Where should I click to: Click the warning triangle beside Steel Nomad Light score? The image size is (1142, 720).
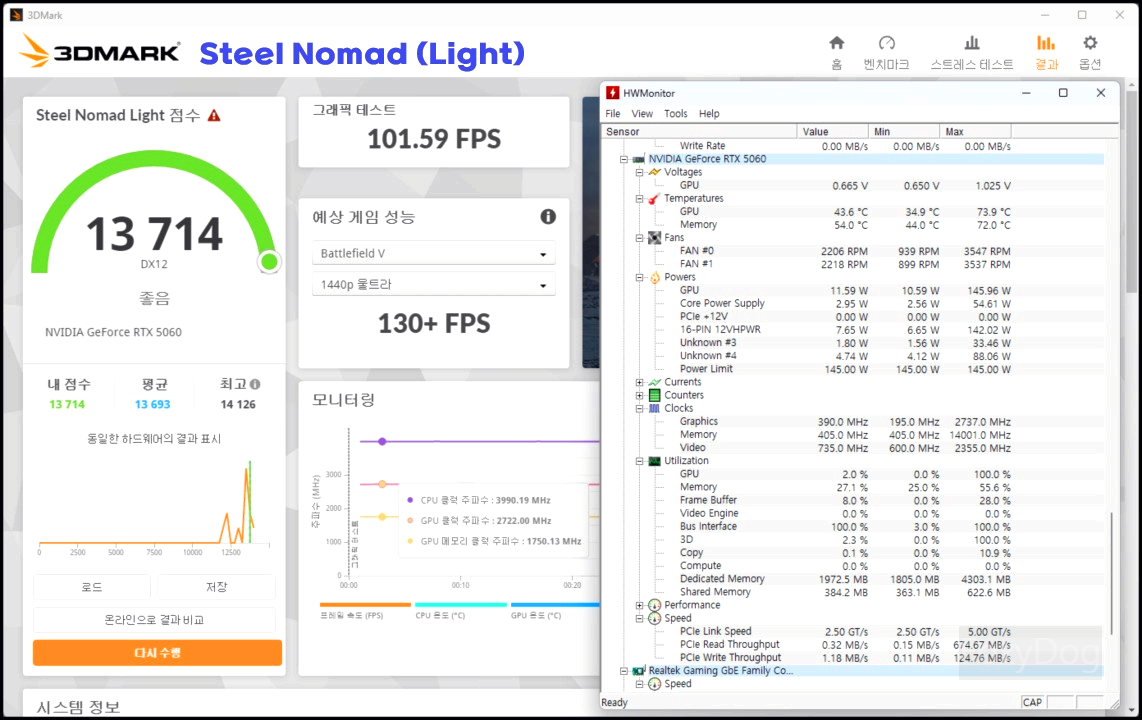(x=214, y=115)
